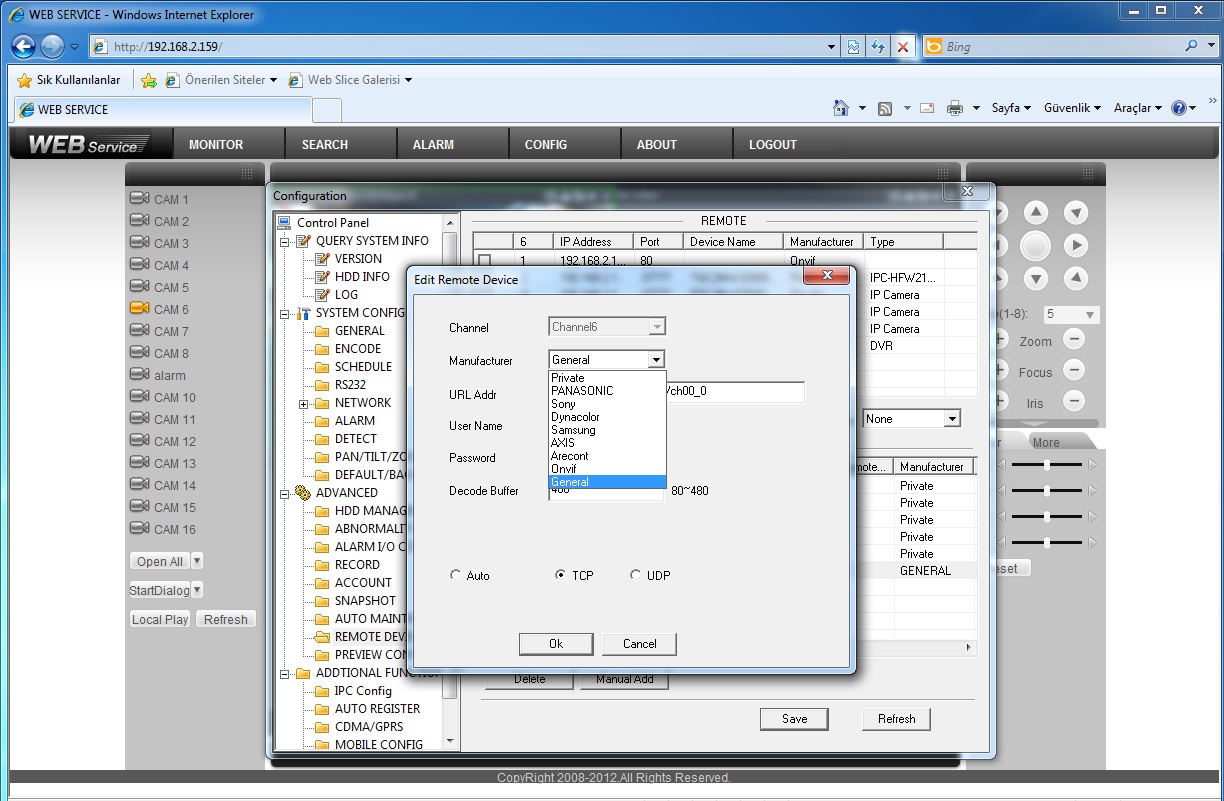Collapse the QUERY SYSTEM INFO tree node
Viewport: 1224px width, 801px height.
(x=285, y=241)
